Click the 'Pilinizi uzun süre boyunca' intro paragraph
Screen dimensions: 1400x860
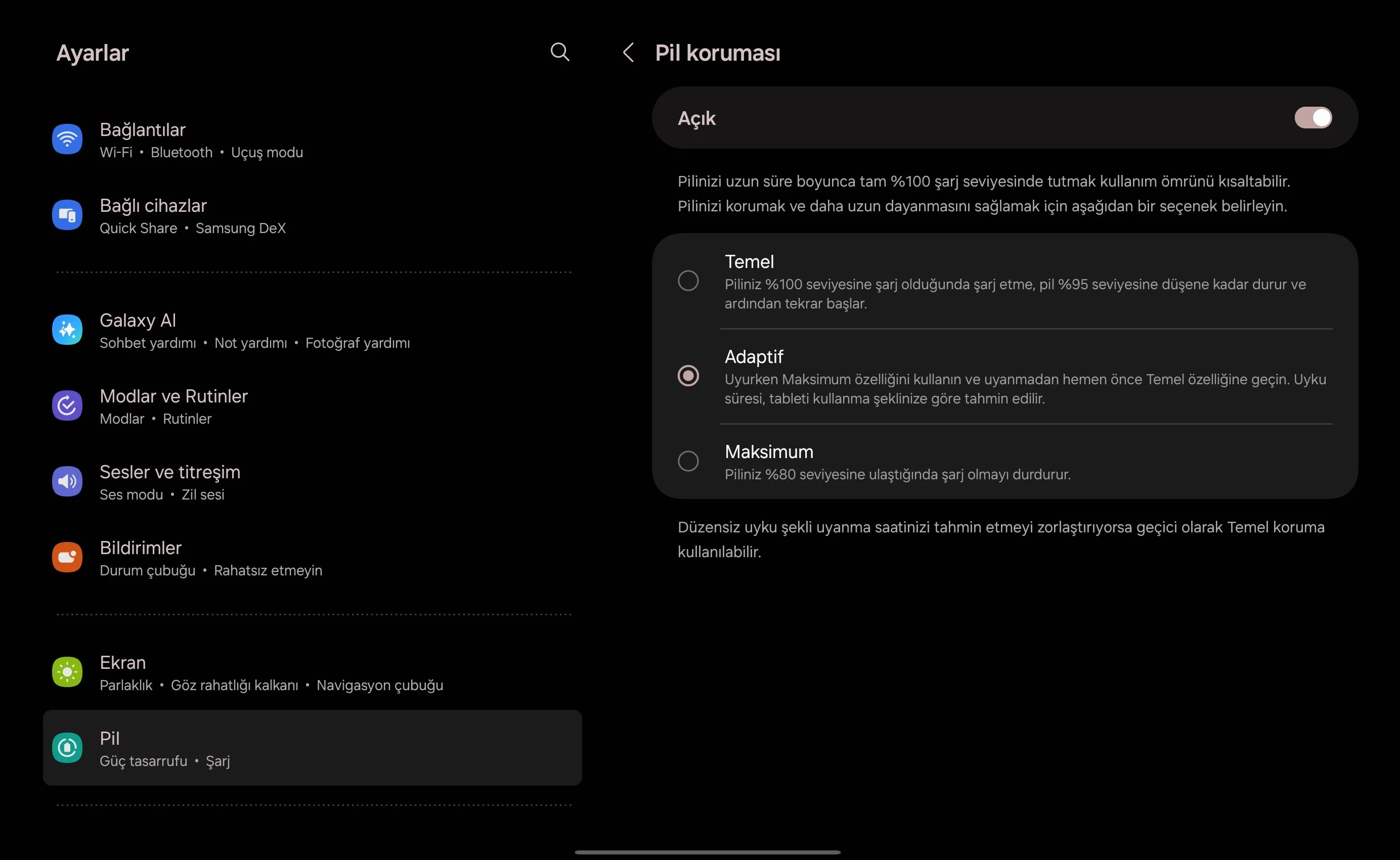984,193
